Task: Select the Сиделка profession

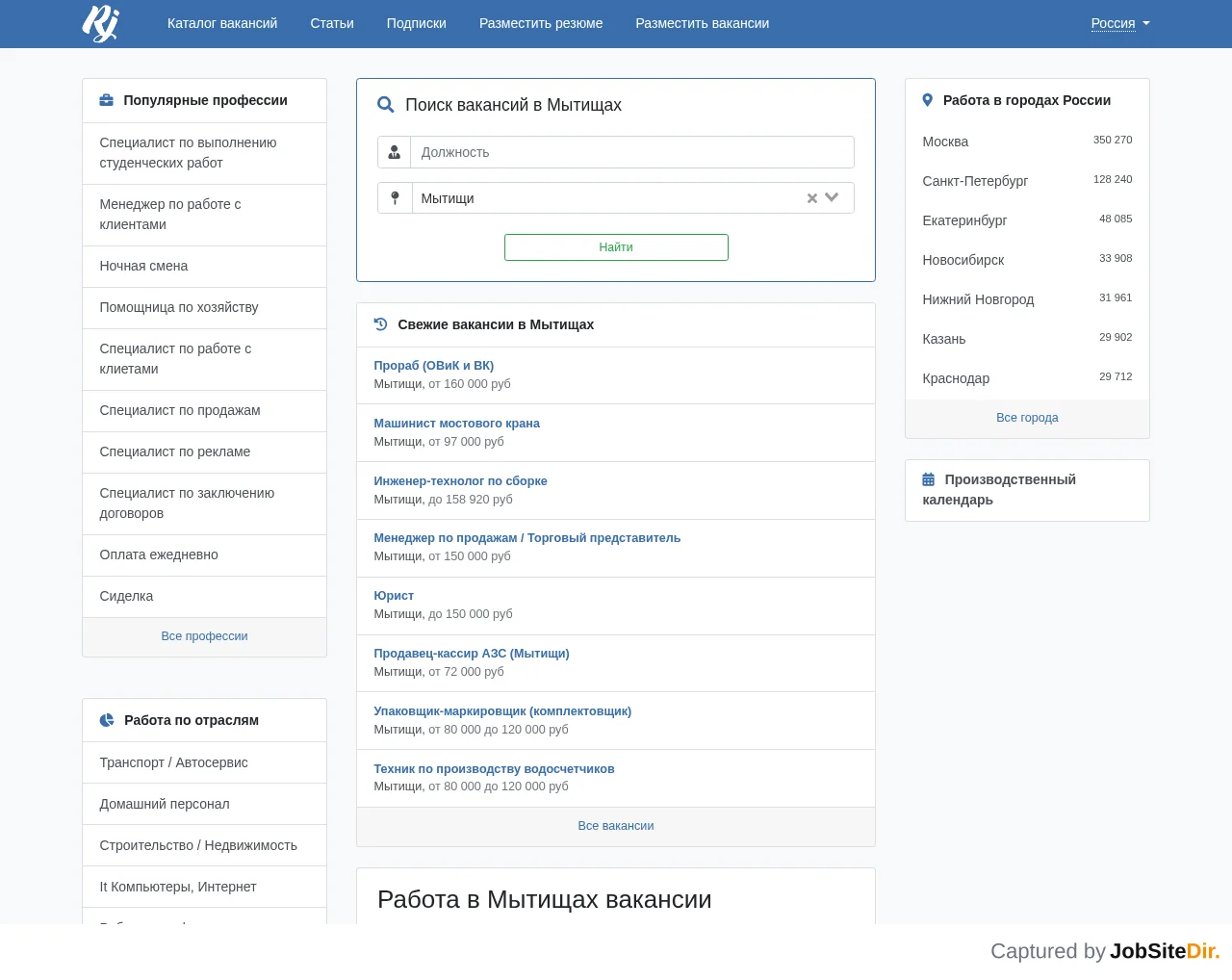Action: [x=204, y=597]
